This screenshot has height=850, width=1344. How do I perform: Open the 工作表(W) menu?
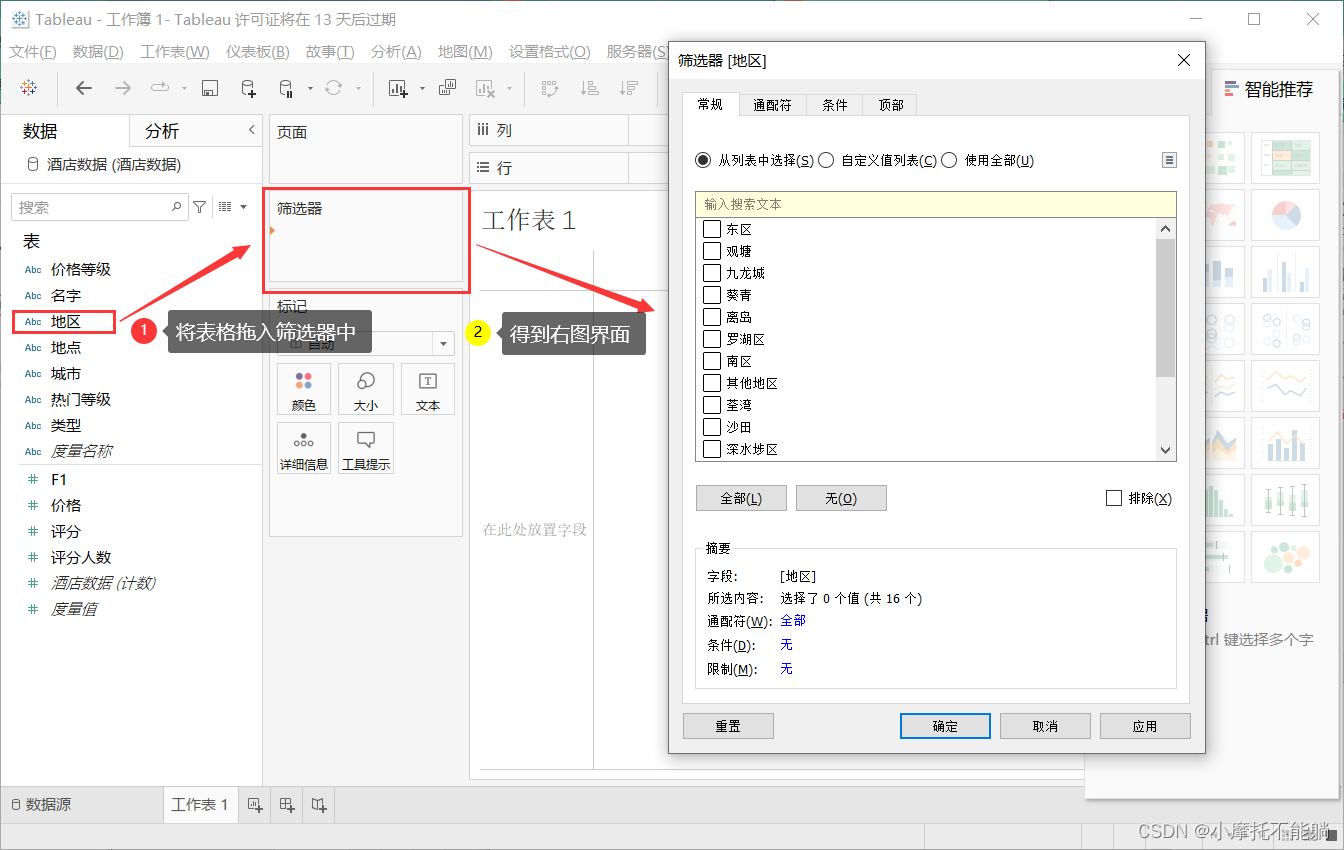pos(175,52)
